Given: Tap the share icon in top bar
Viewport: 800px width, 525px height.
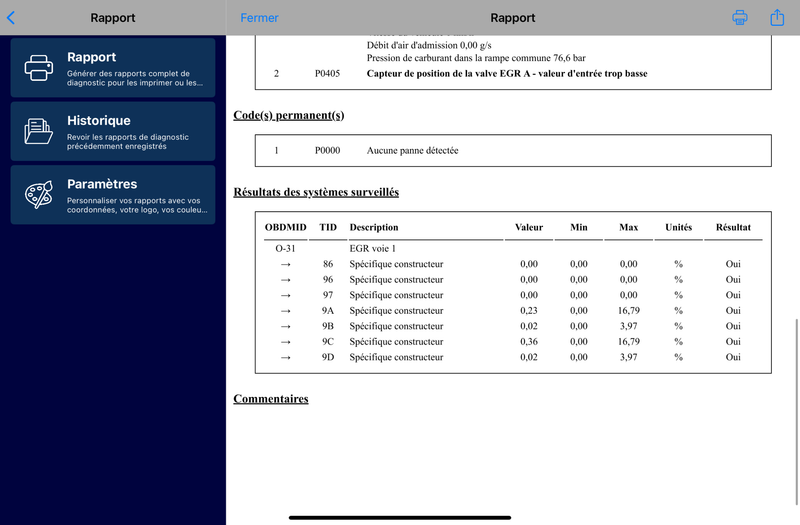Looking at the screenshot, I should point(777,18).
